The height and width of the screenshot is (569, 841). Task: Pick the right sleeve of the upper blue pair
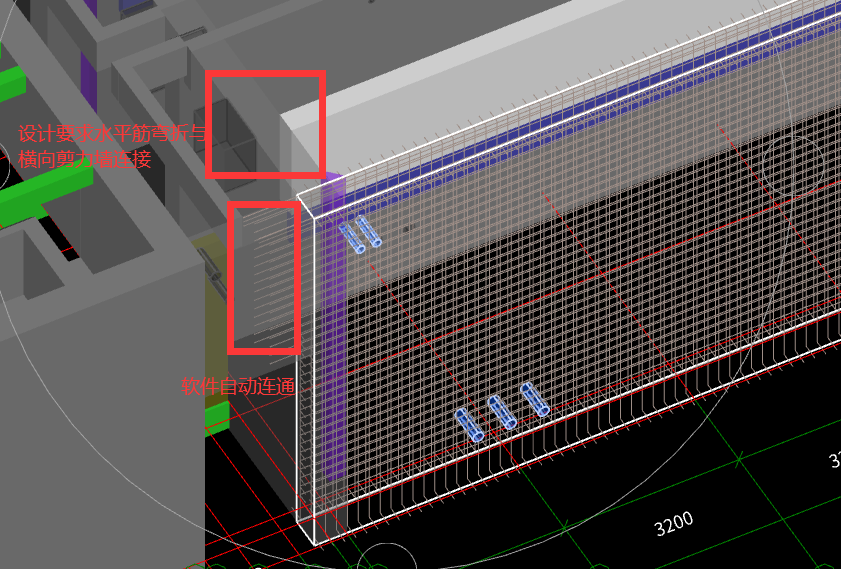click(368, 231)
